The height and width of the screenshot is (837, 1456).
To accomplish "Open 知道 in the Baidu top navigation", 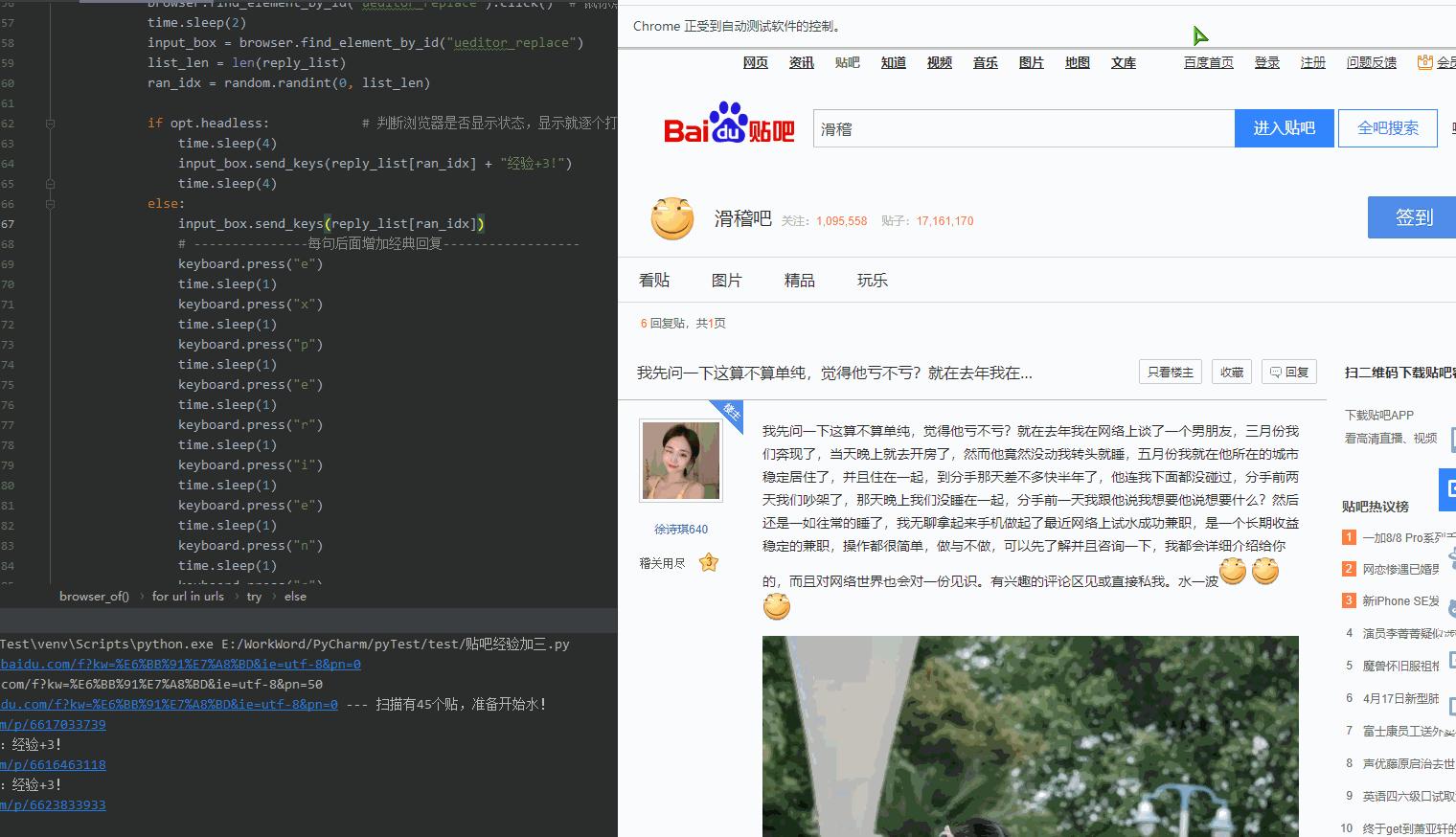I will (x=893, y=62).
